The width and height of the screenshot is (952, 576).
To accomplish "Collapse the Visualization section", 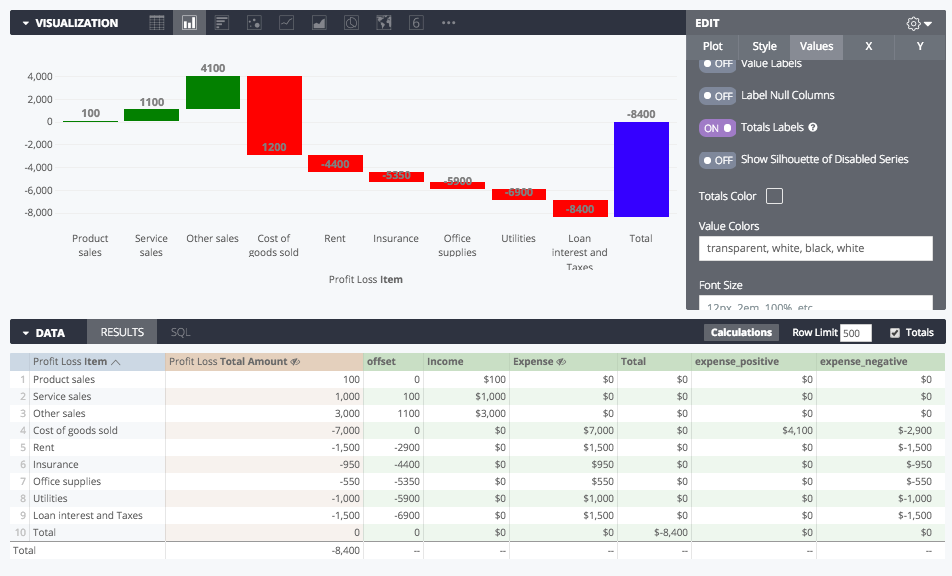I will tap(26, 23).
